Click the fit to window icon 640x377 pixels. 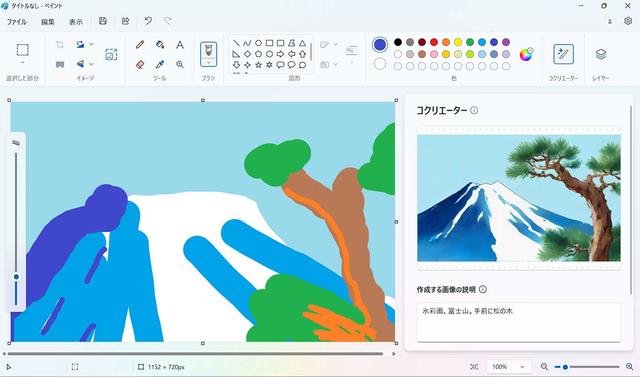pos(474,367)
